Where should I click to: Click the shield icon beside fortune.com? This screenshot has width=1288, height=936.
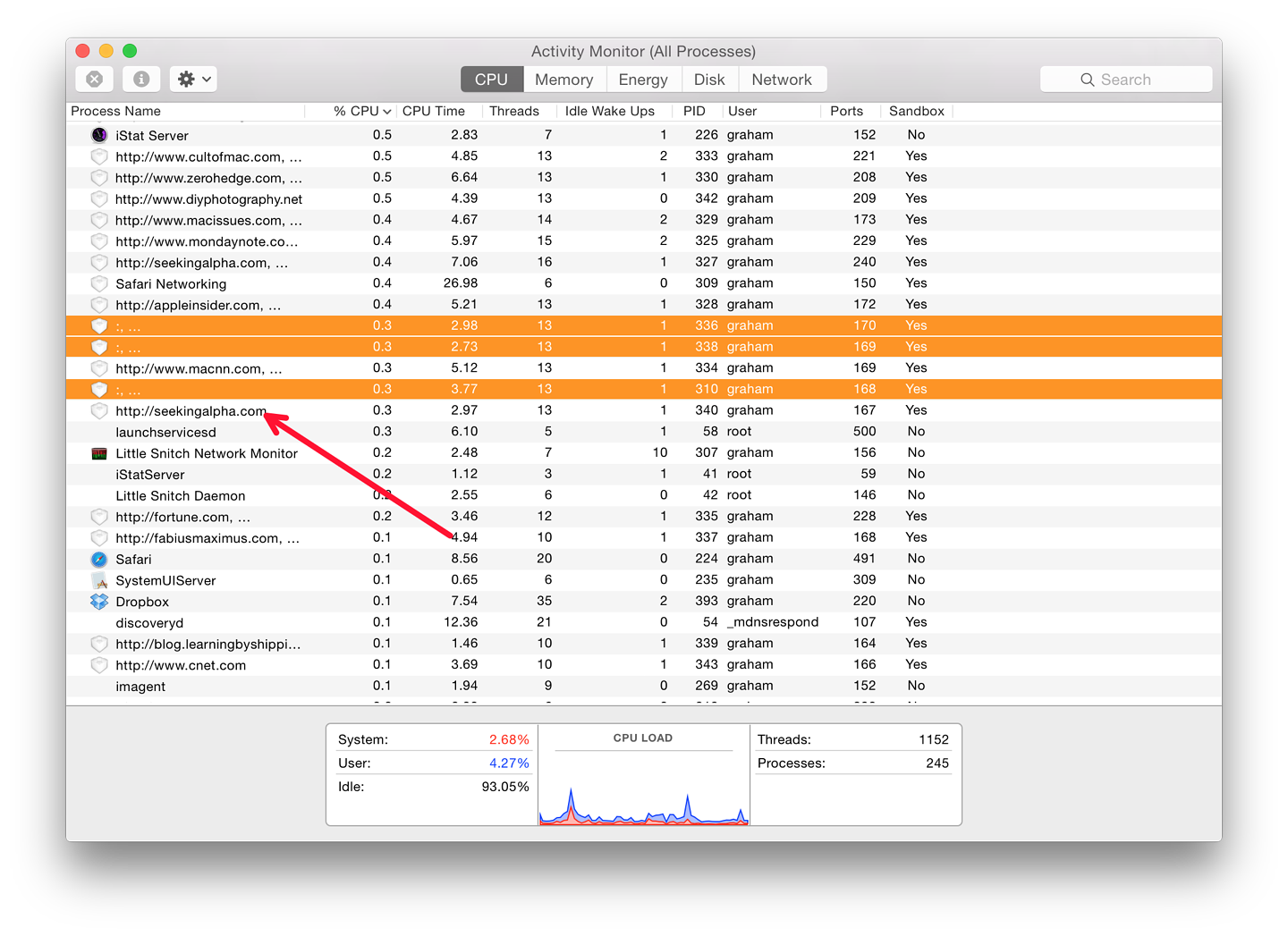click(x=99, y=517)
